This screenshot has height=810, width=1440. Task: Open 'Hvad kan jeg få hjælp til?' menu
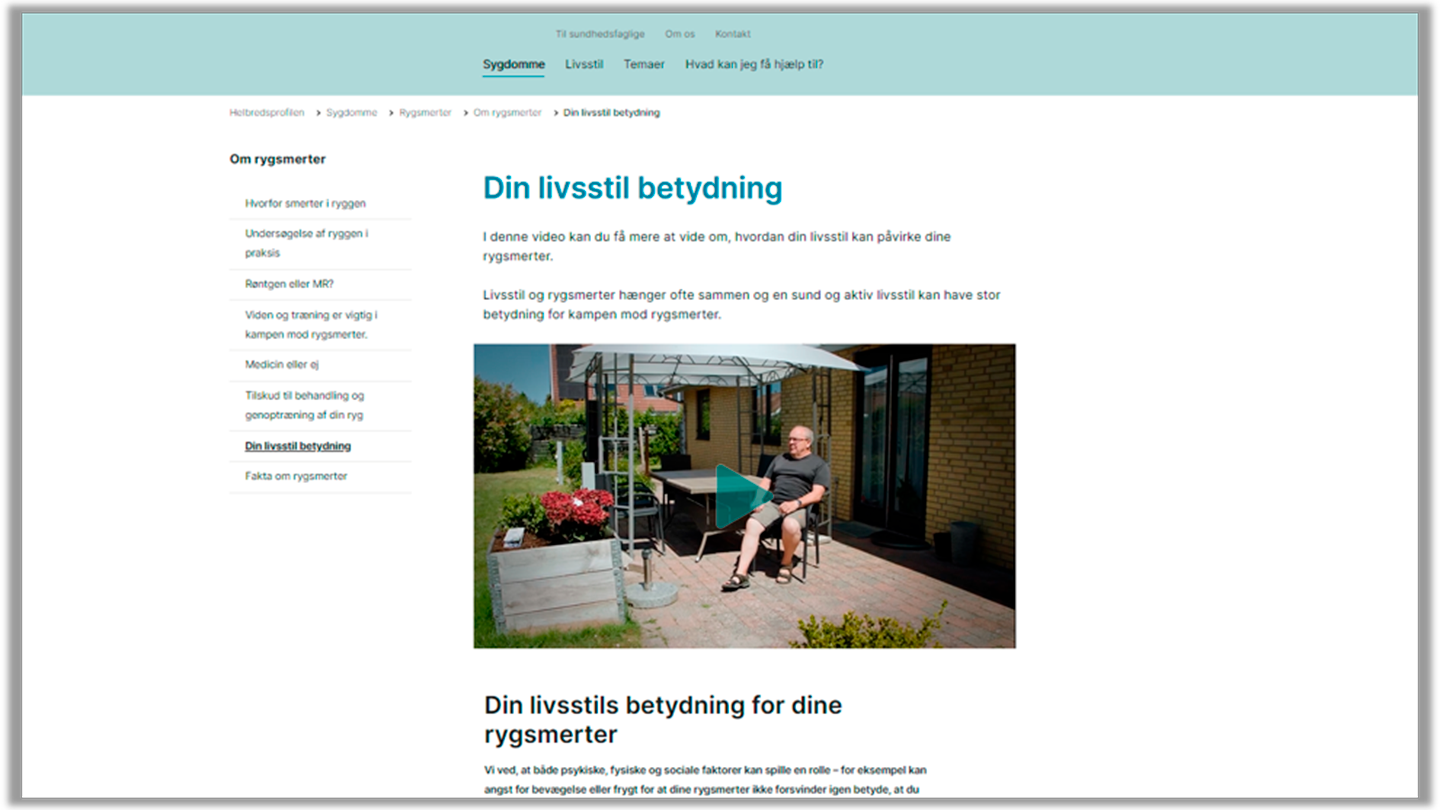pos(753,65)
